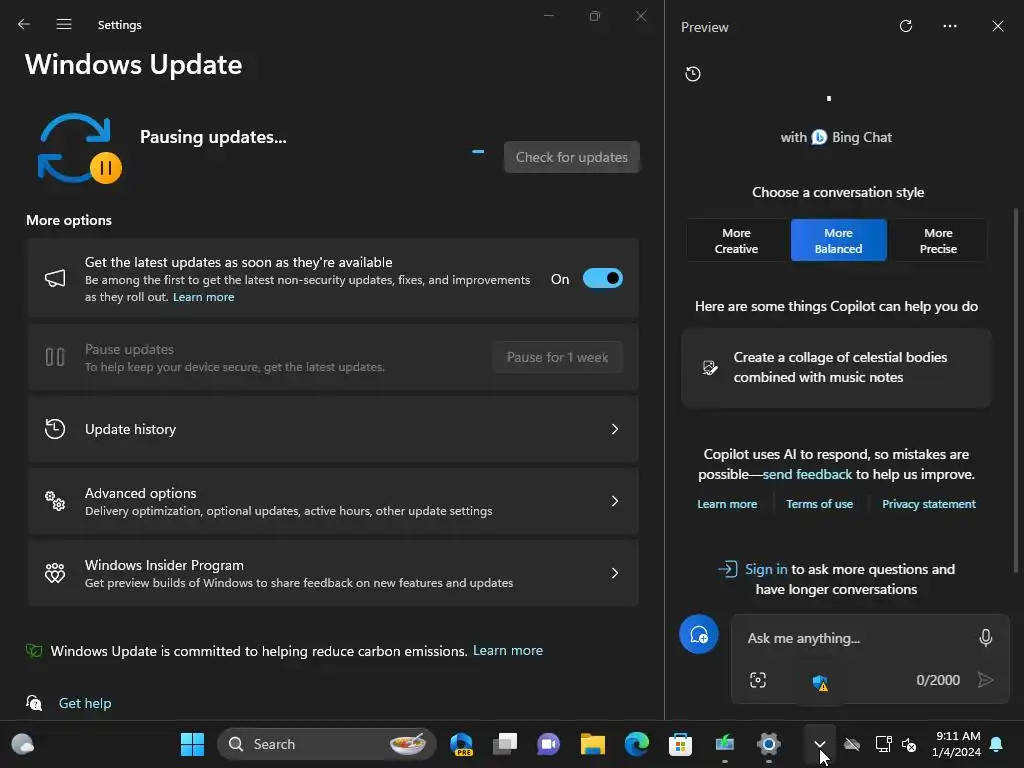Image resolution: width=1024 pixels, height=768 pixels.
Task: Click Check for updates button
Action: click(571, 157)
